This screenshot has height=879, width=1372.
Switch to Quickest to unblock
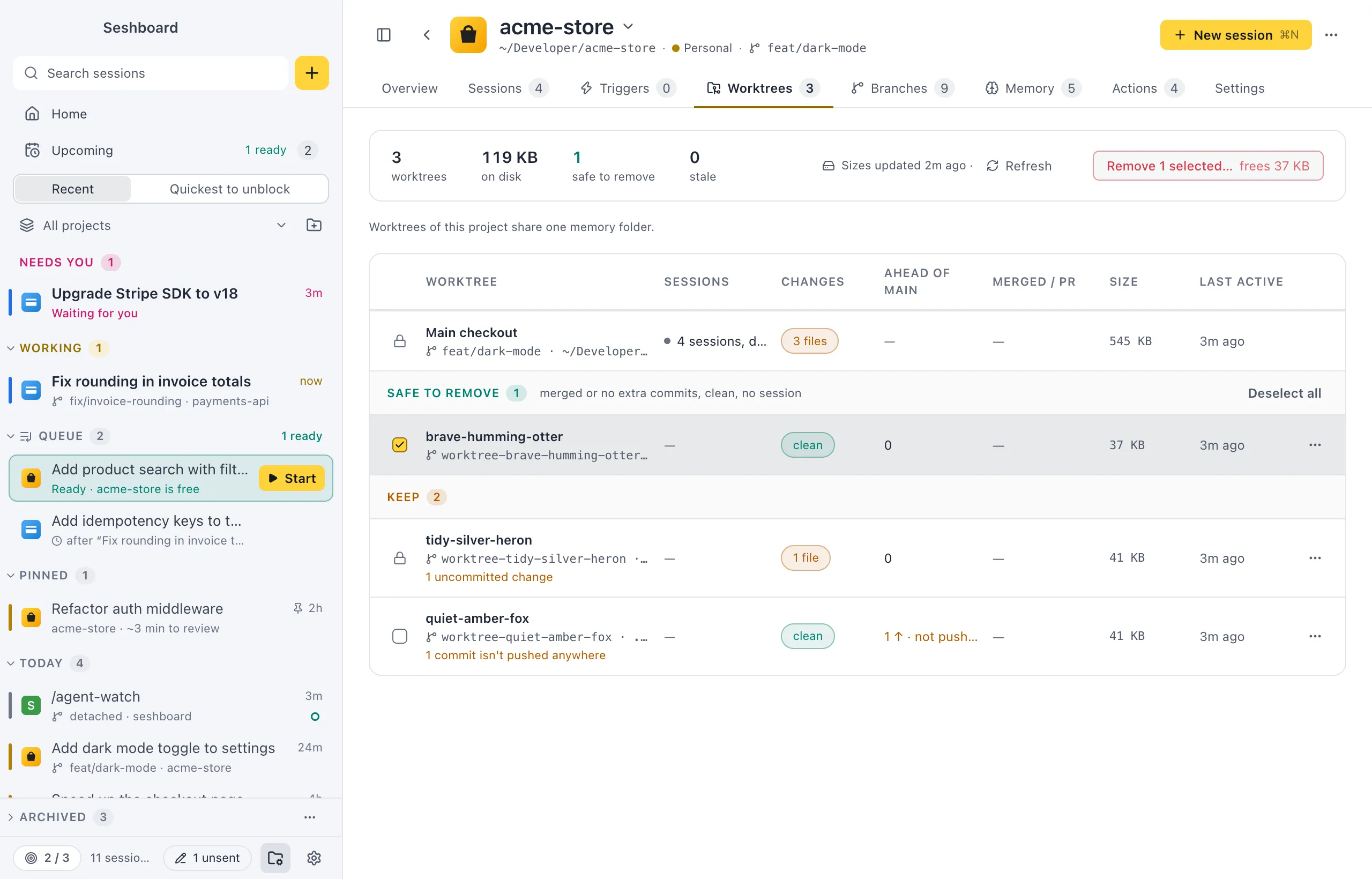click(229, 189)
